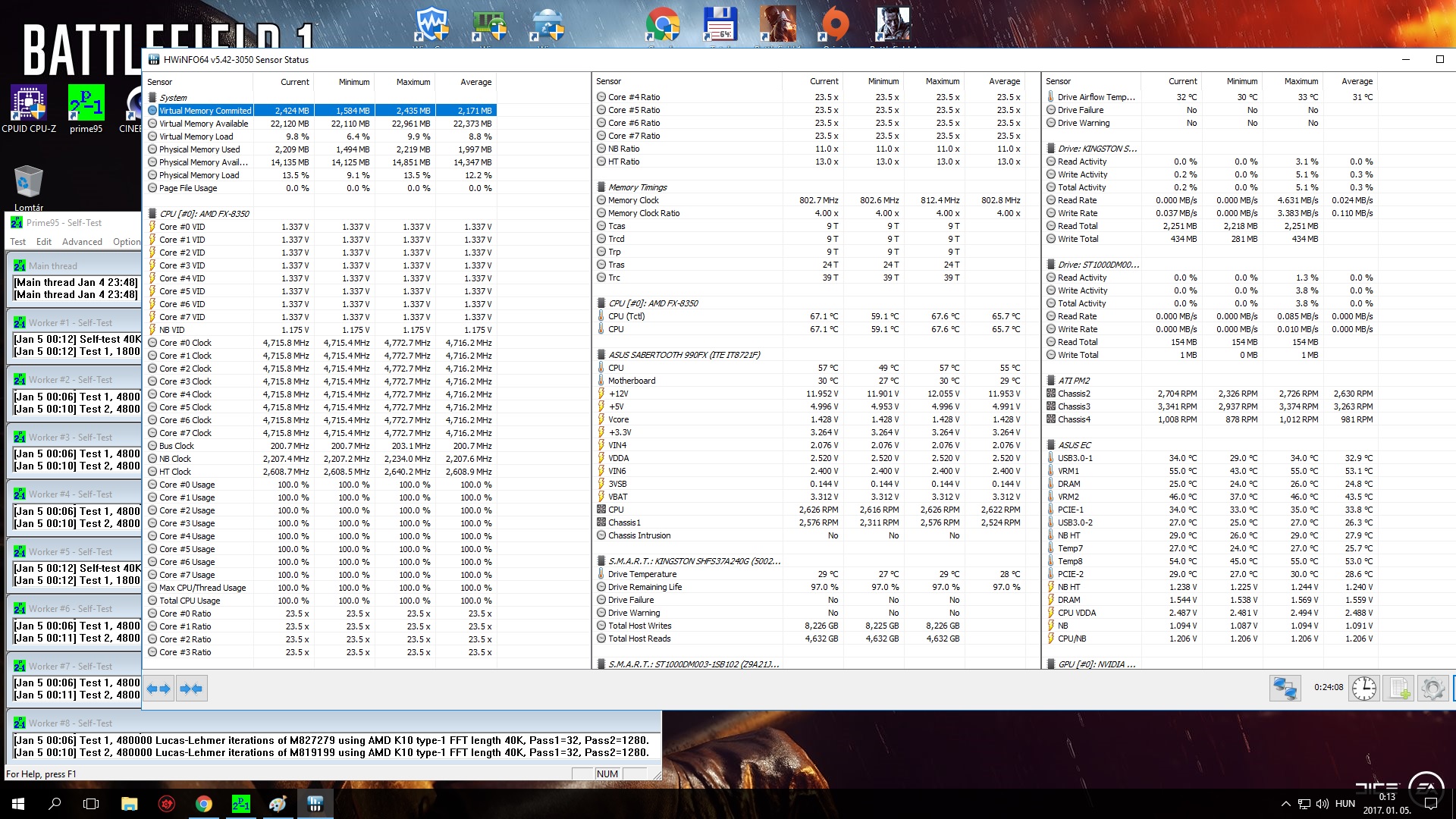Select the Memory Timings group heading

[637, 187]
